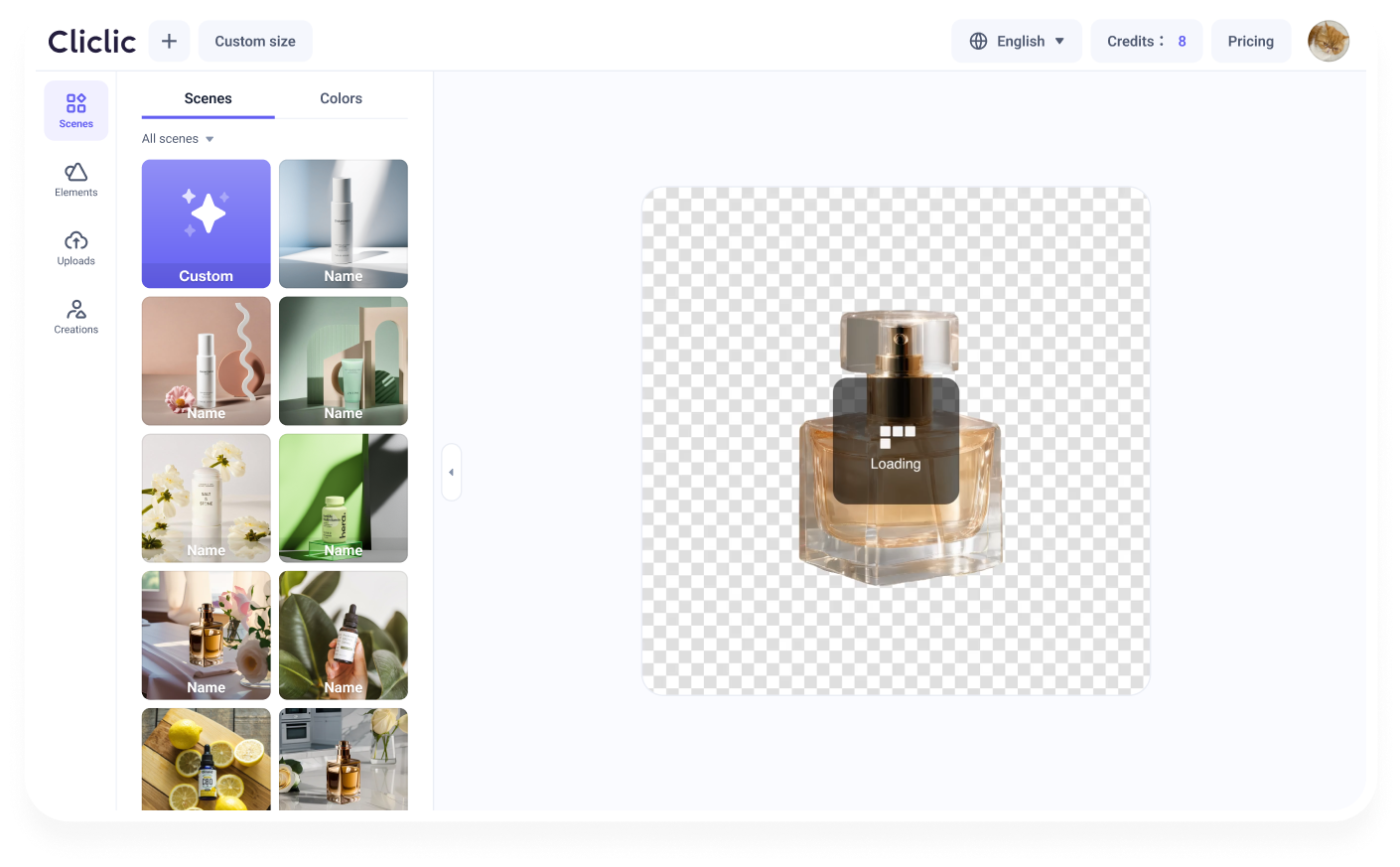Click the Cliclic logo

pyautogui.click(x=91, y=41)
